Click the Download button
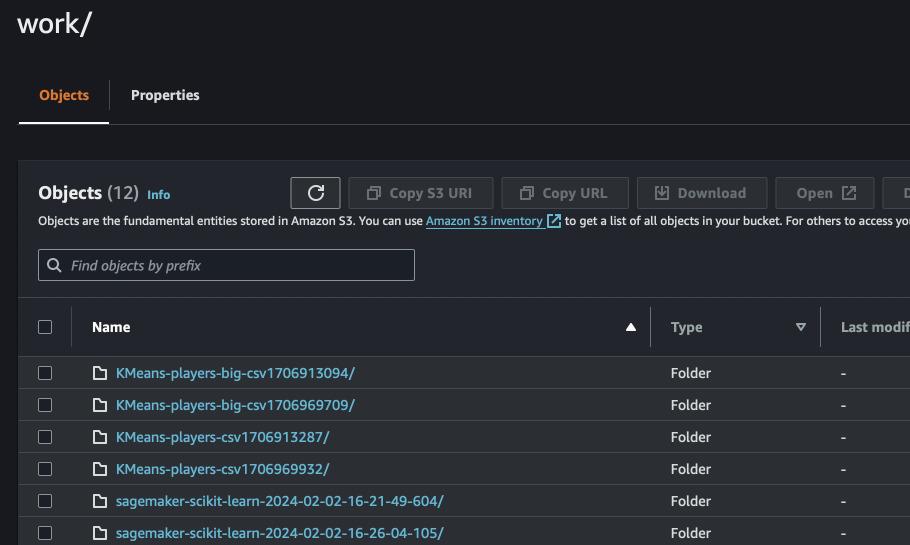Viewport: 910px width, 545px height. (x=702, y=193)
